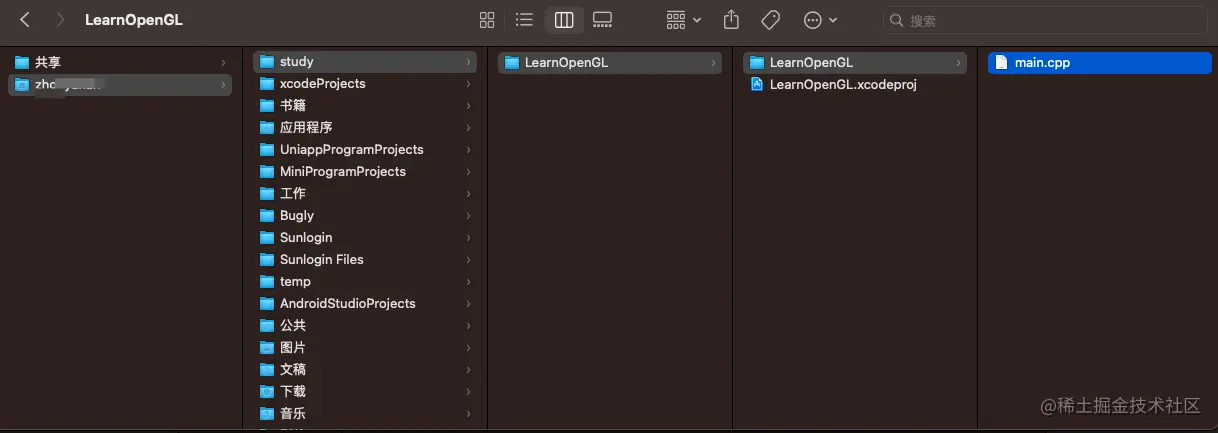Select the 书籍 folder name
The width and height of the screenshot is (1218, 433).
(292, 106)
